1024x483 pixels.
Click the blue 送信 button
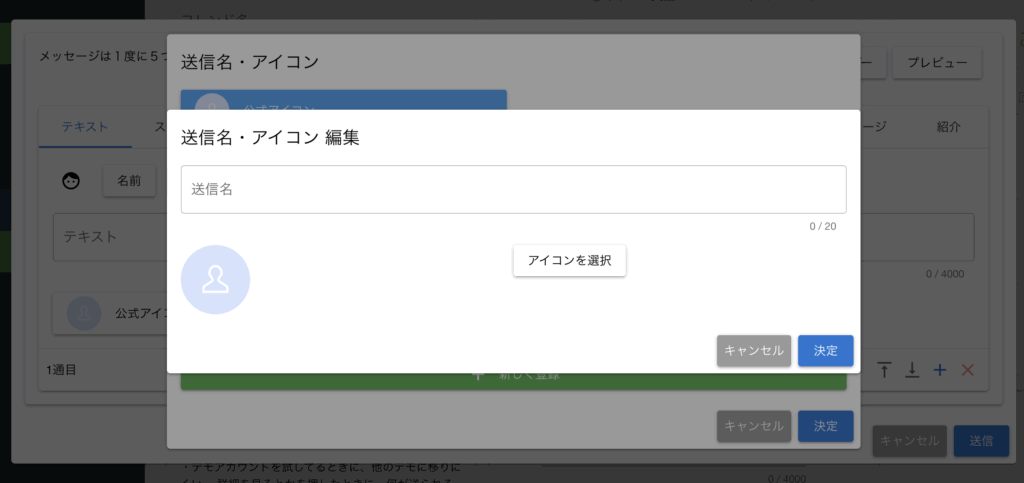pos(981,441)
